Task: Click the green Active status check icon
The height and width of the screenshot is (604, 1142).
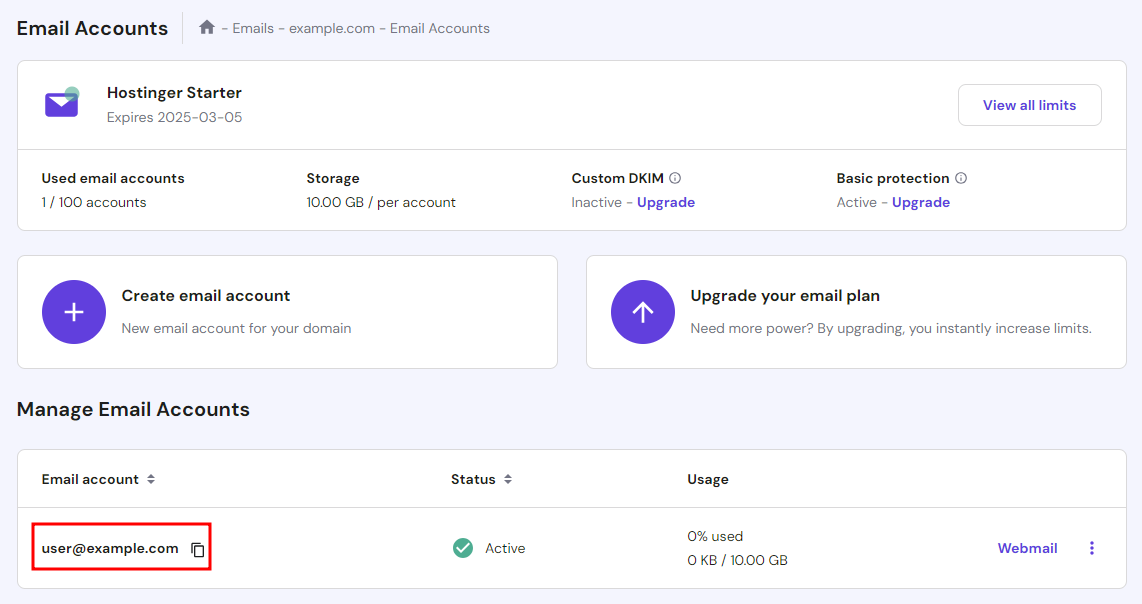Action: tap(462, 548)
